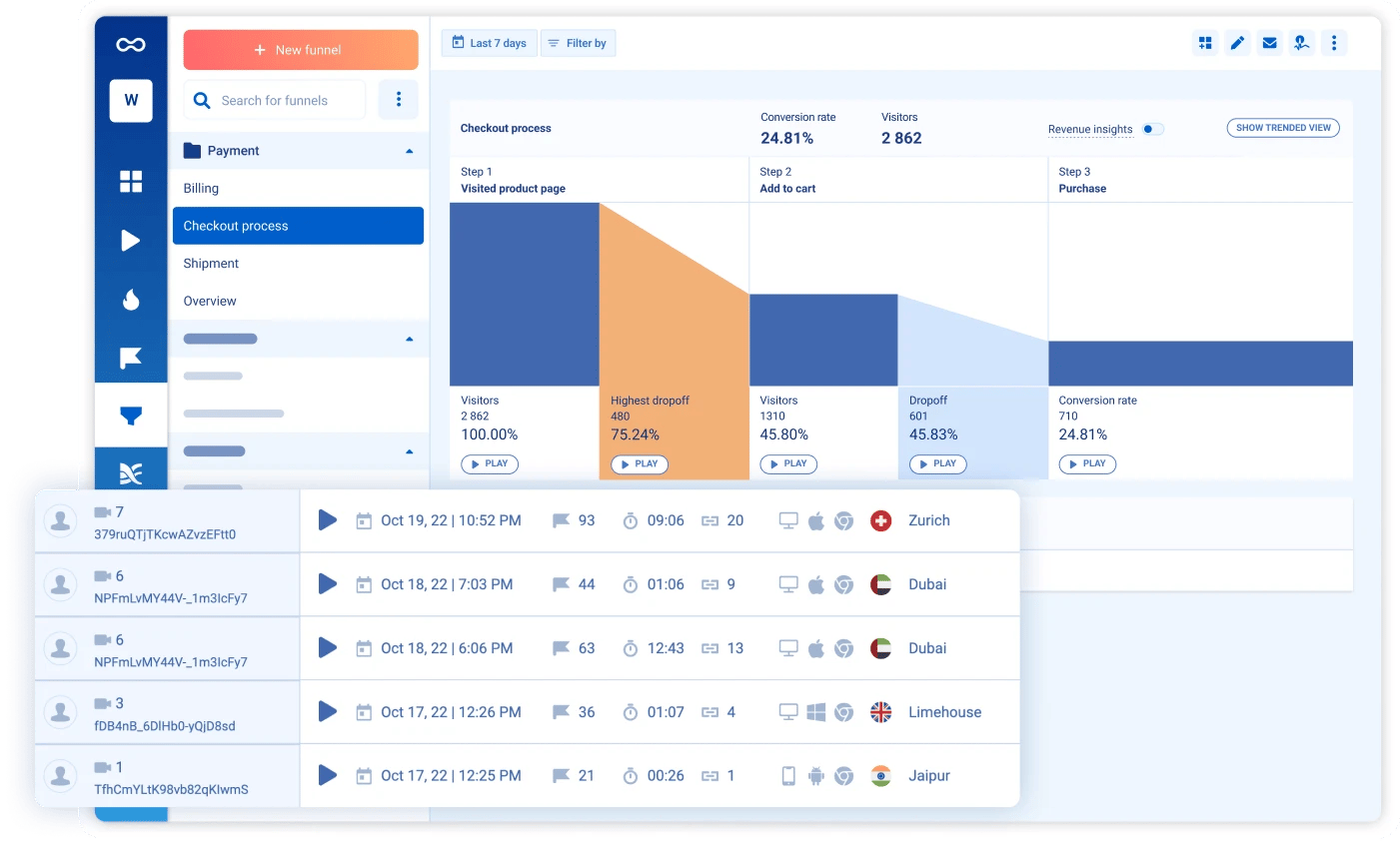Viewport: 1400px width, 841px height.
Task: Select the pencil edit icon top right
Action: 1237,43
